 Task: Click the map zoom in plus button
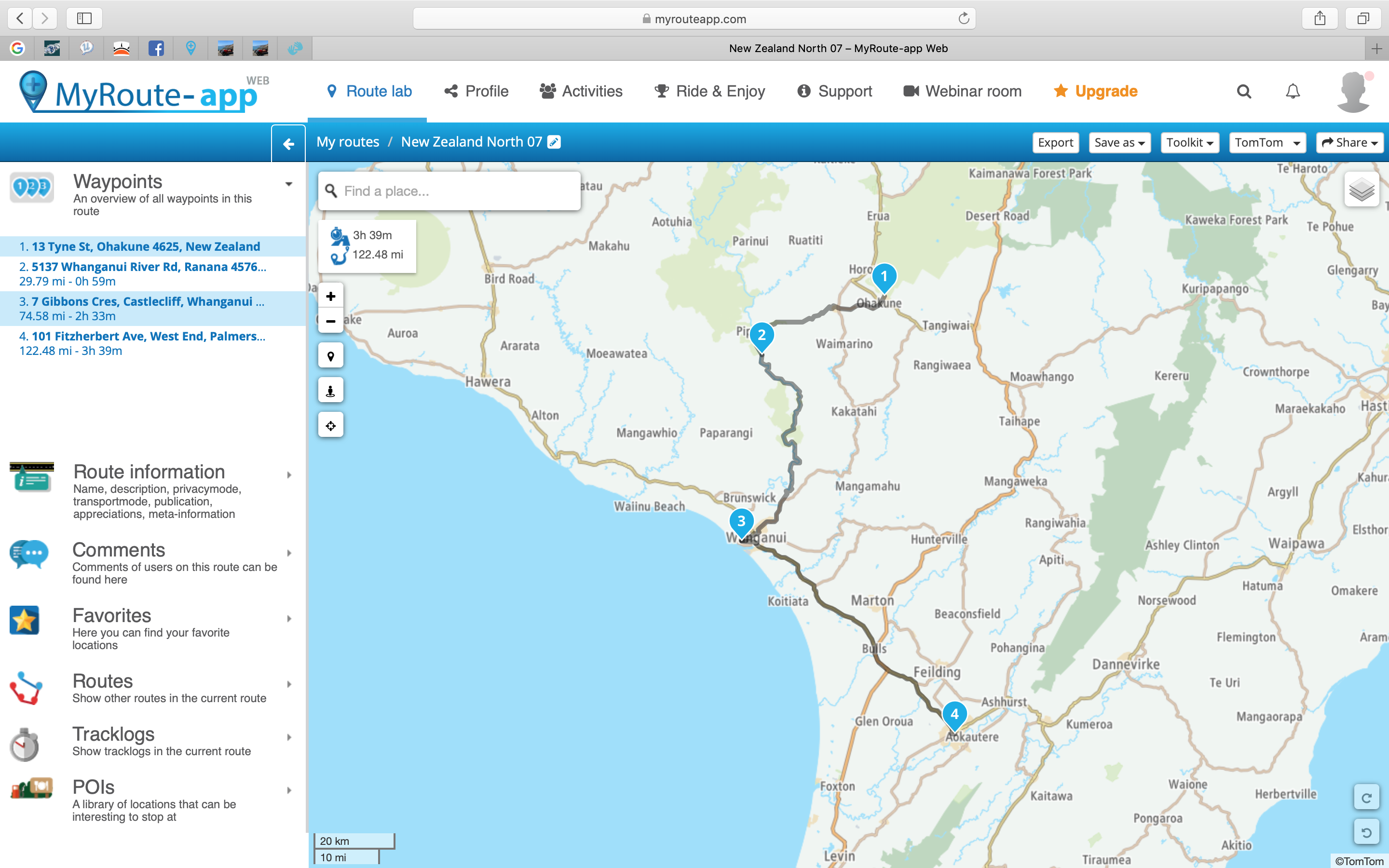(x=330, y=296)
